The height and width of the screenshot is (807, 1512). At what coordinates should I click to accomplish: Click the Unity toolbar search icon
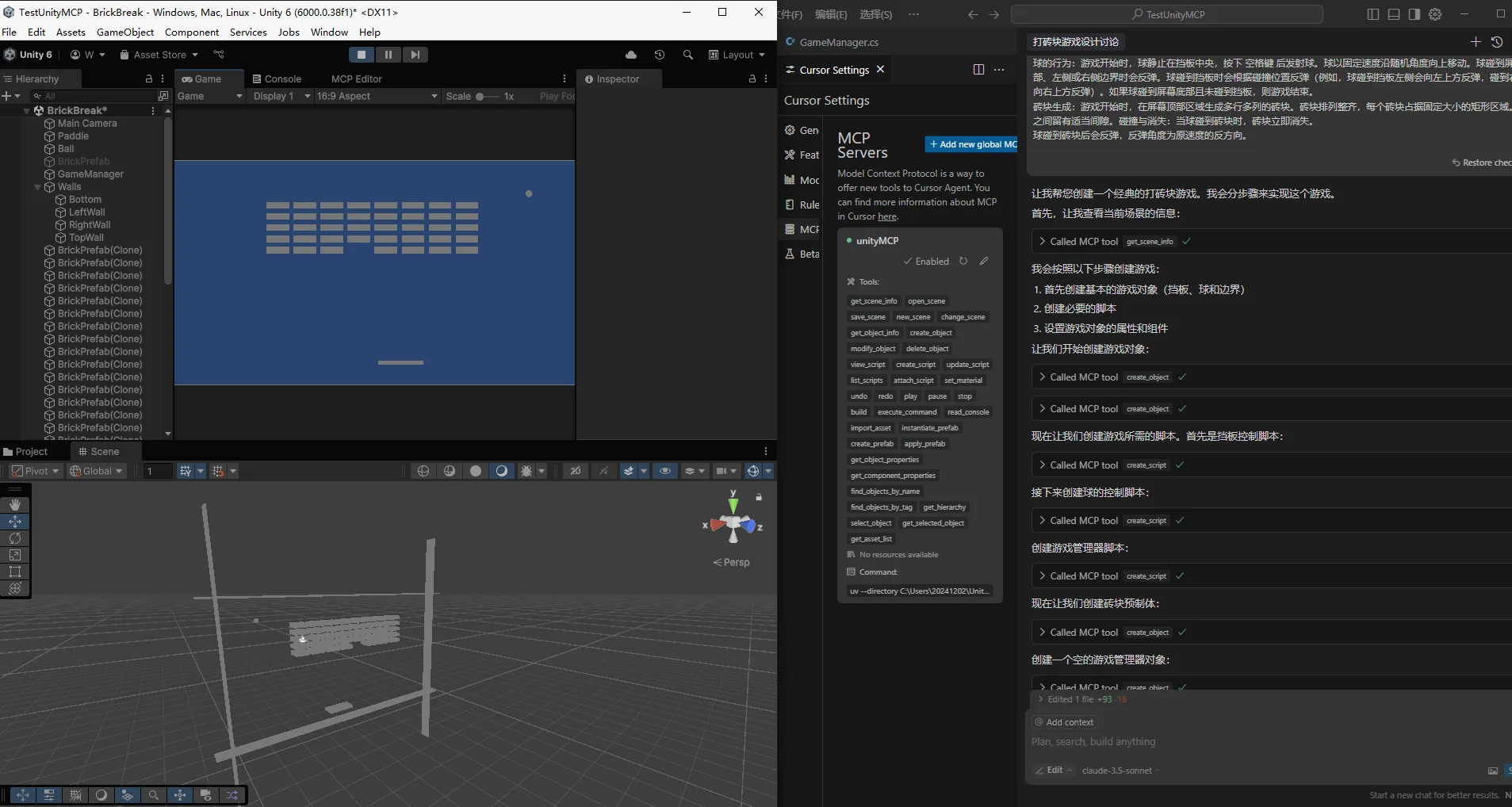tap(688, 55)
